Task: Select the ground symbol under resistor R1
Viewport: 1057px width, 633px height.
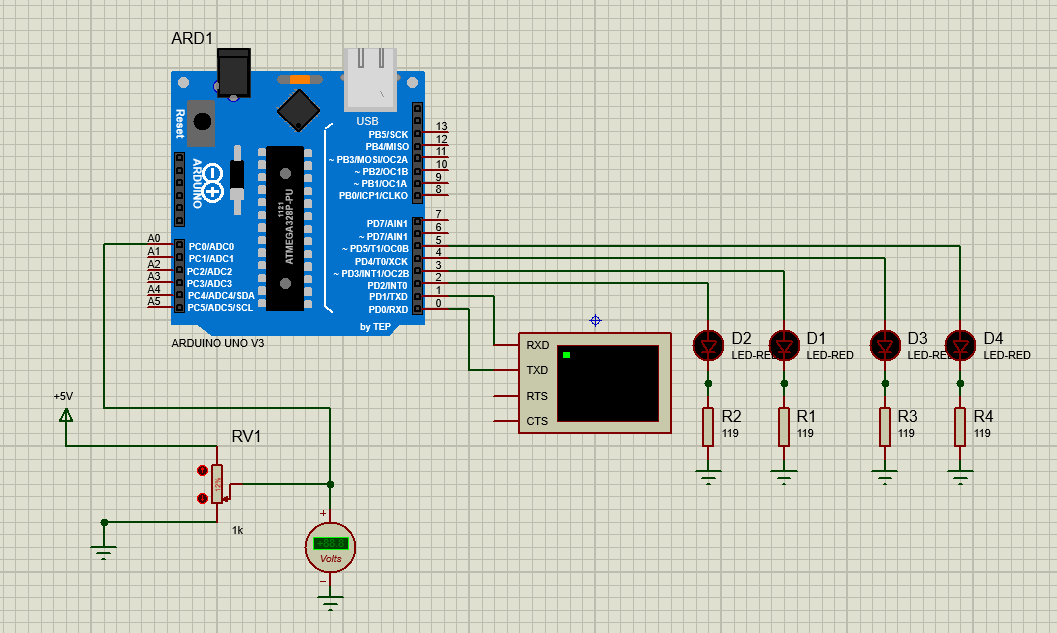Action: [784, 477]
